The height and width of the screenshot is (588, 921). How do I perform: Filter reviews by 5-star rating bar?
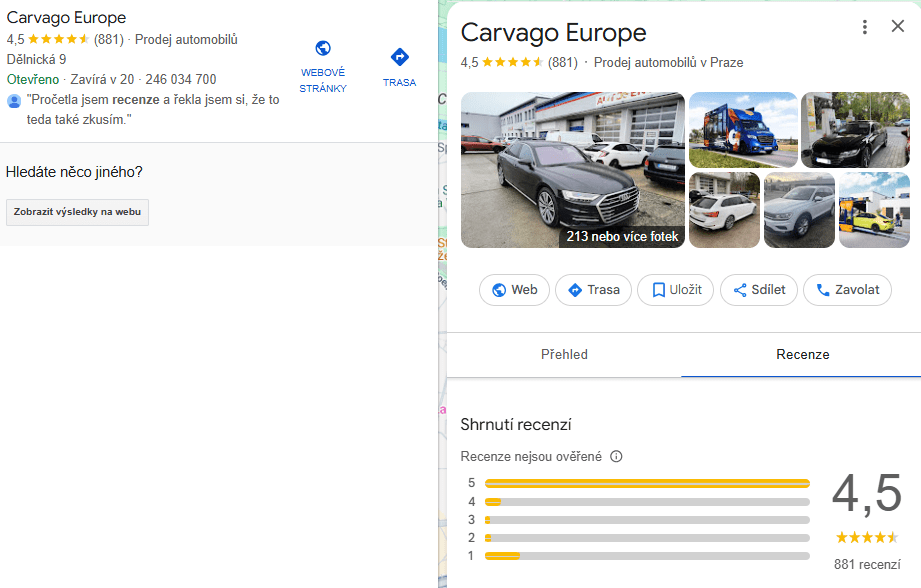click(x=646, y=483)
